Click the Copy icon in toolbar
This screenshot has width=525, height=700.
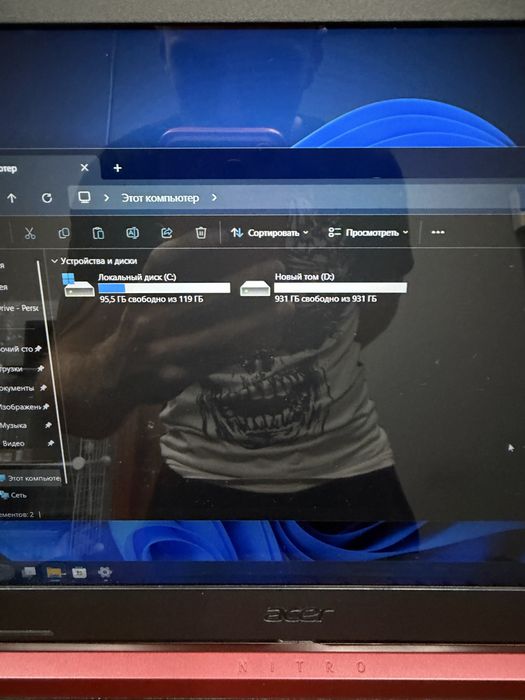click(64, 233)
